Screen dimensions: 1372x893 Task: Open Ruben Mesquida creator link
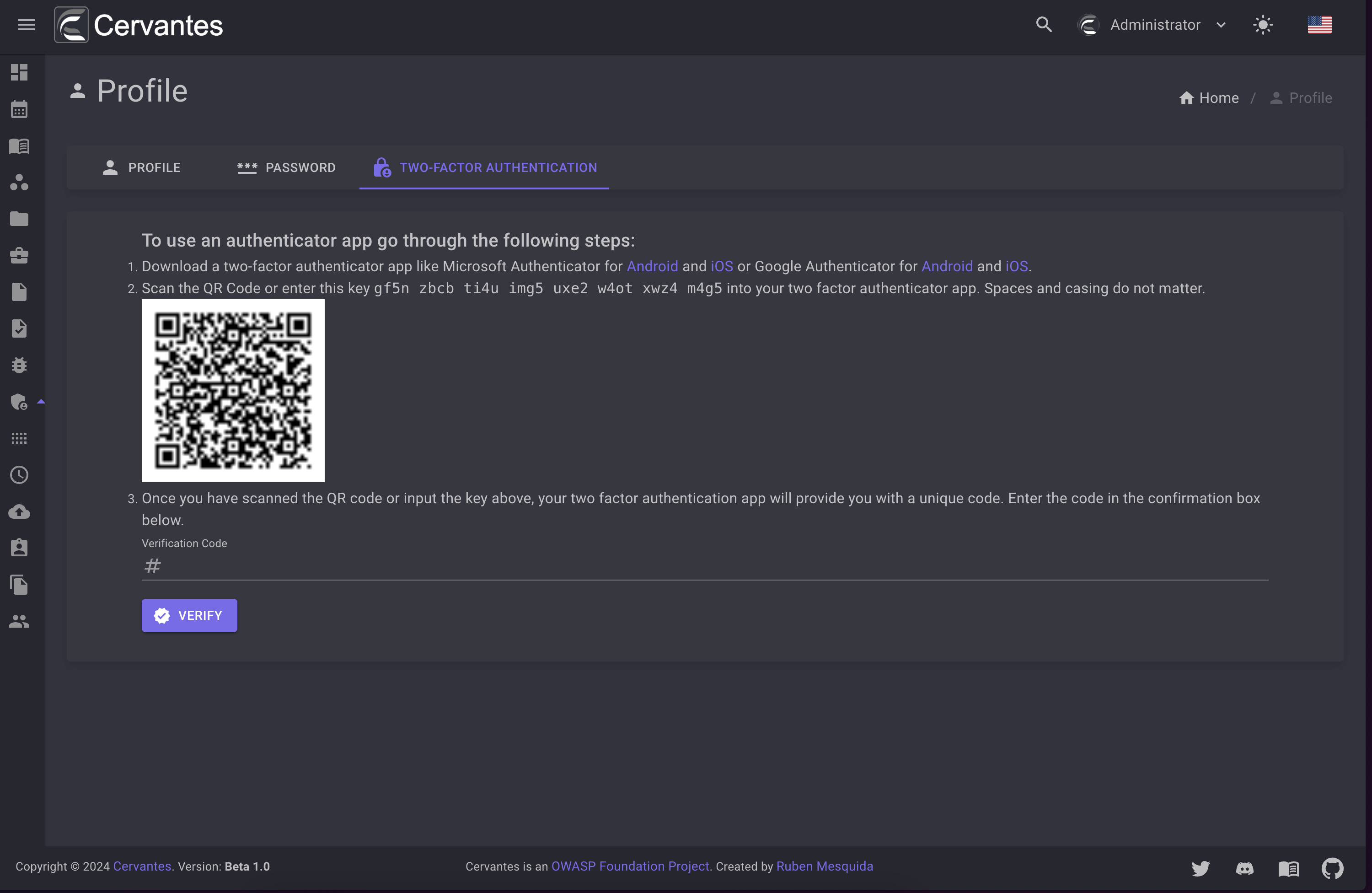click(x=825, y=866)
